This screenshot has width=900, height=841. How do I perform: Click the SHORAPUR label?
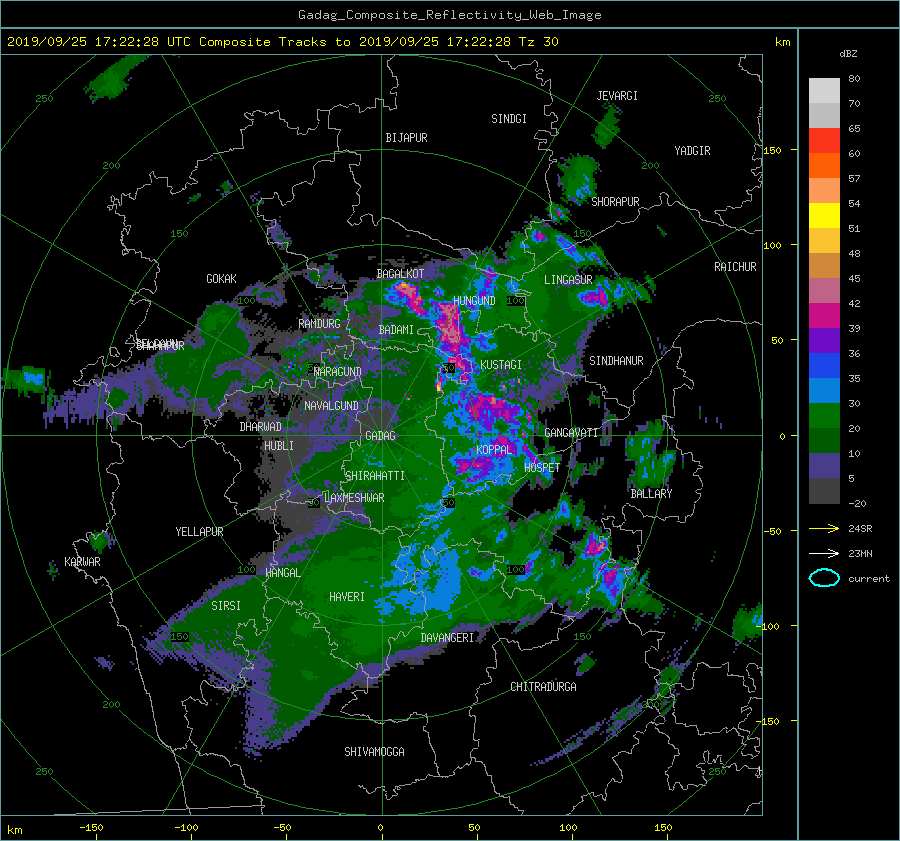coord(615,202)
